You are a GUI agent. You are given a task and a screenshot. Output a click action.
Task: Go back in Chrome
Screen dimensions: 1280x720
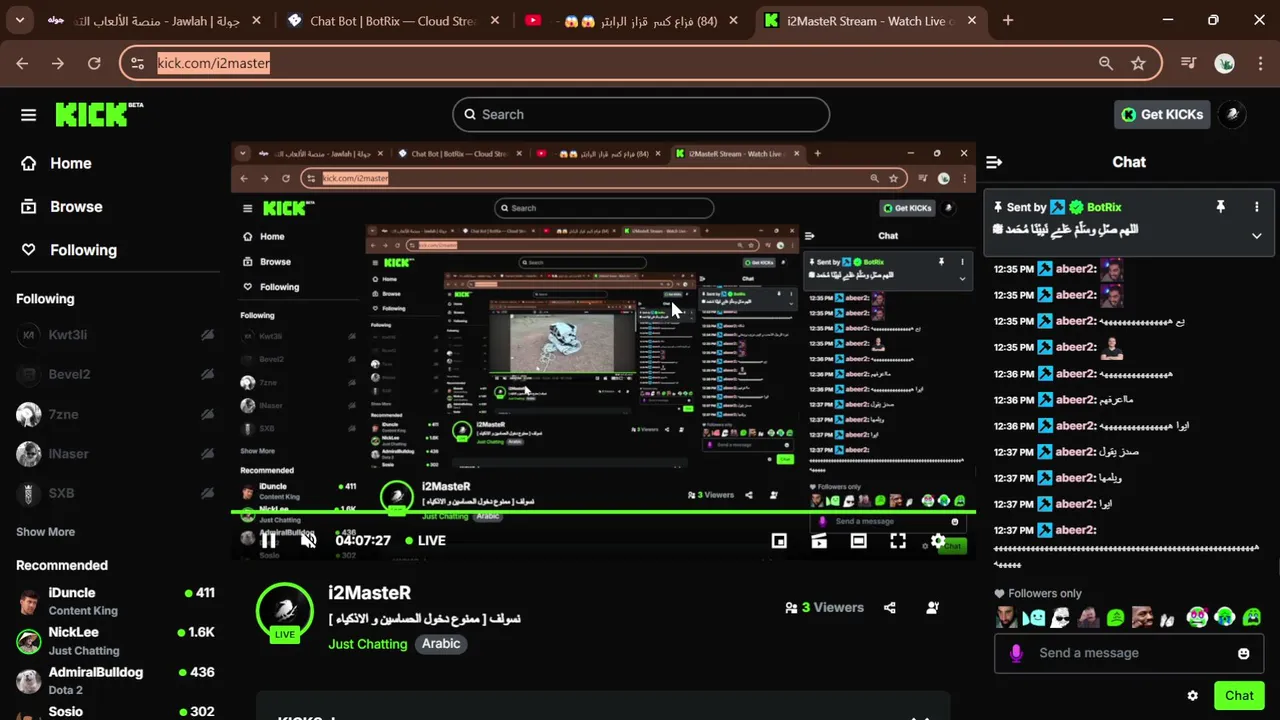click(x=22, y=63)
